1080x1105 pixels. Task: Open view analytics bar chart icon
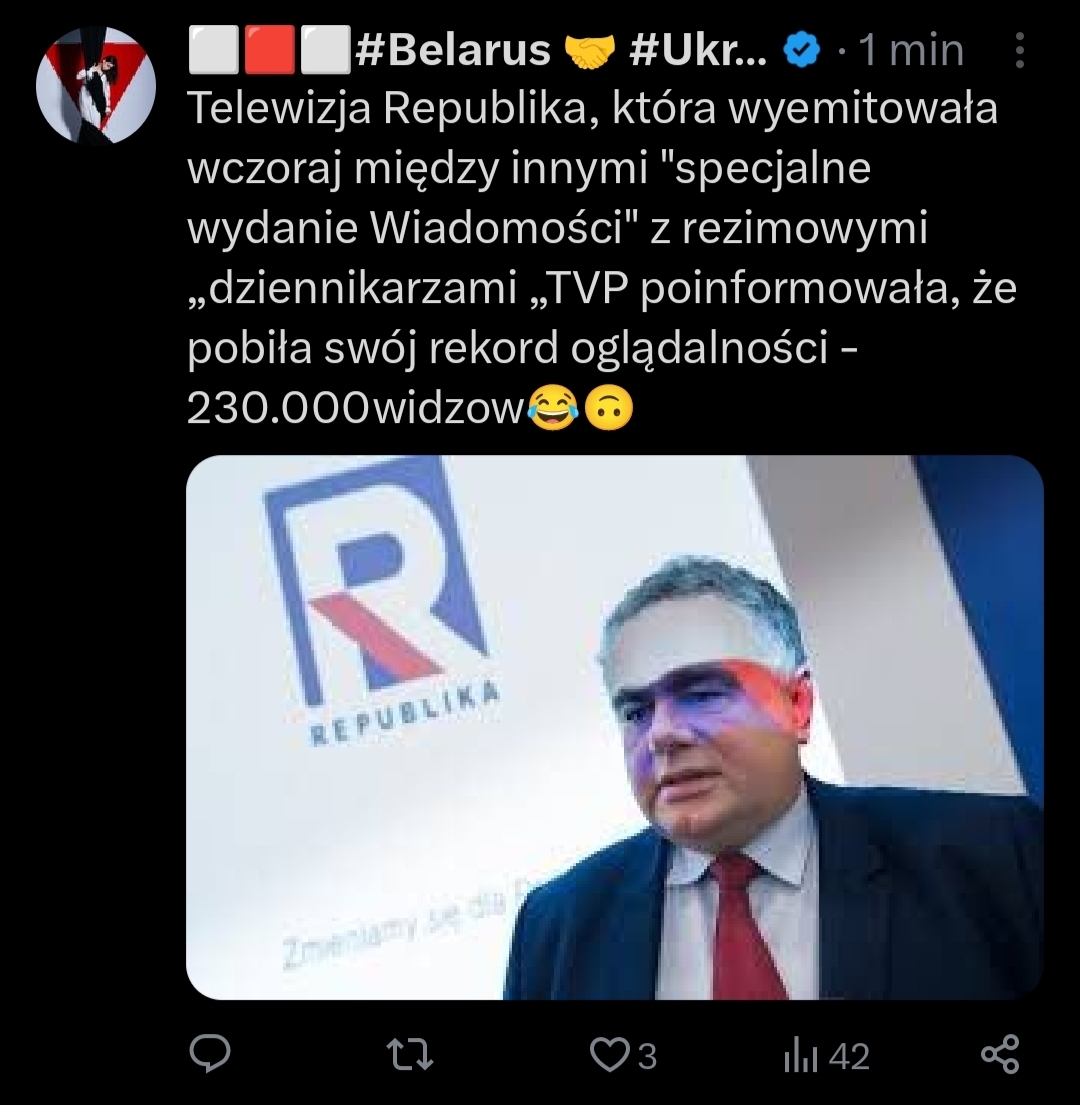tap(801, 1056)
